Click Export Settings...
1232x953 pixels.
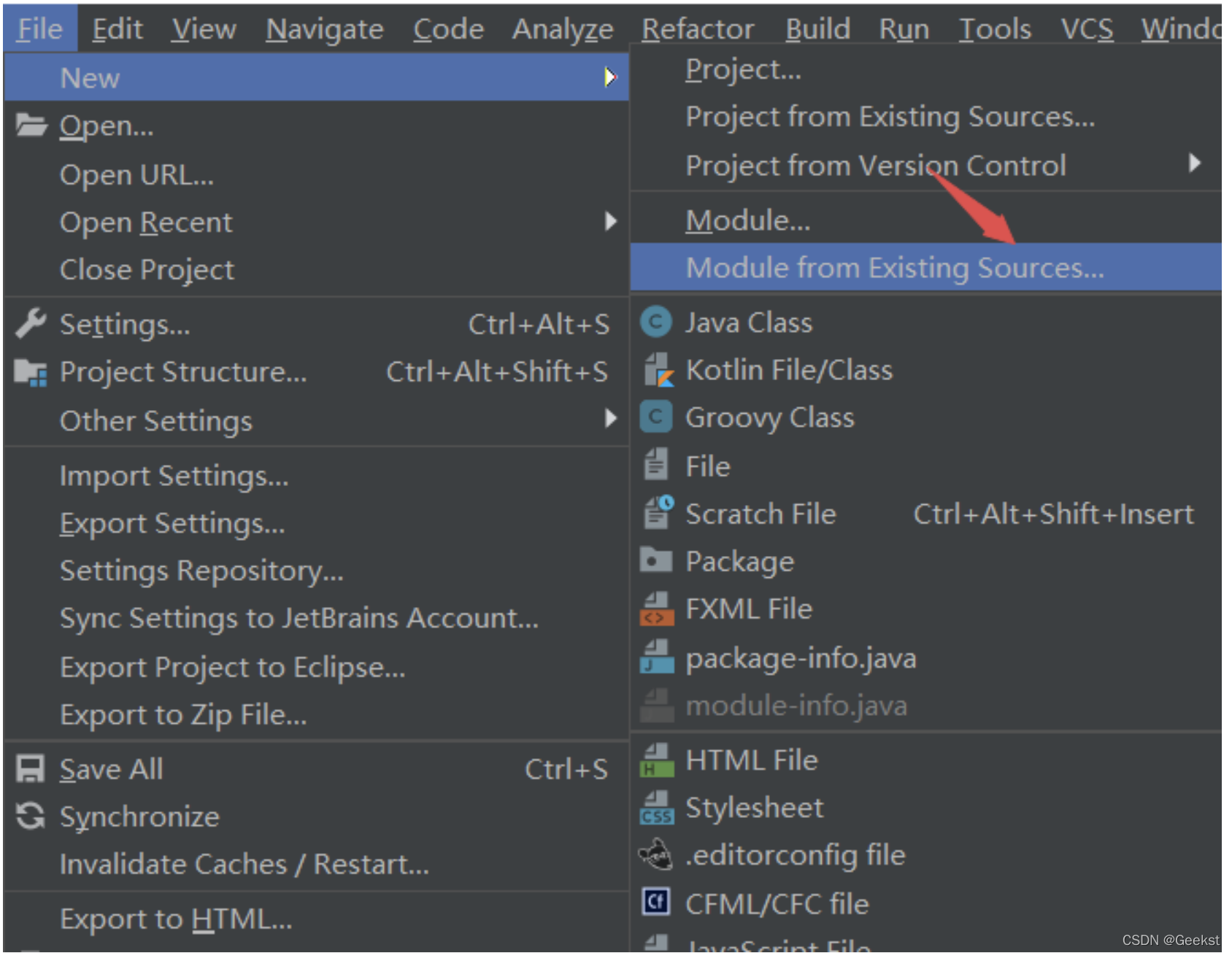point(316,523)
